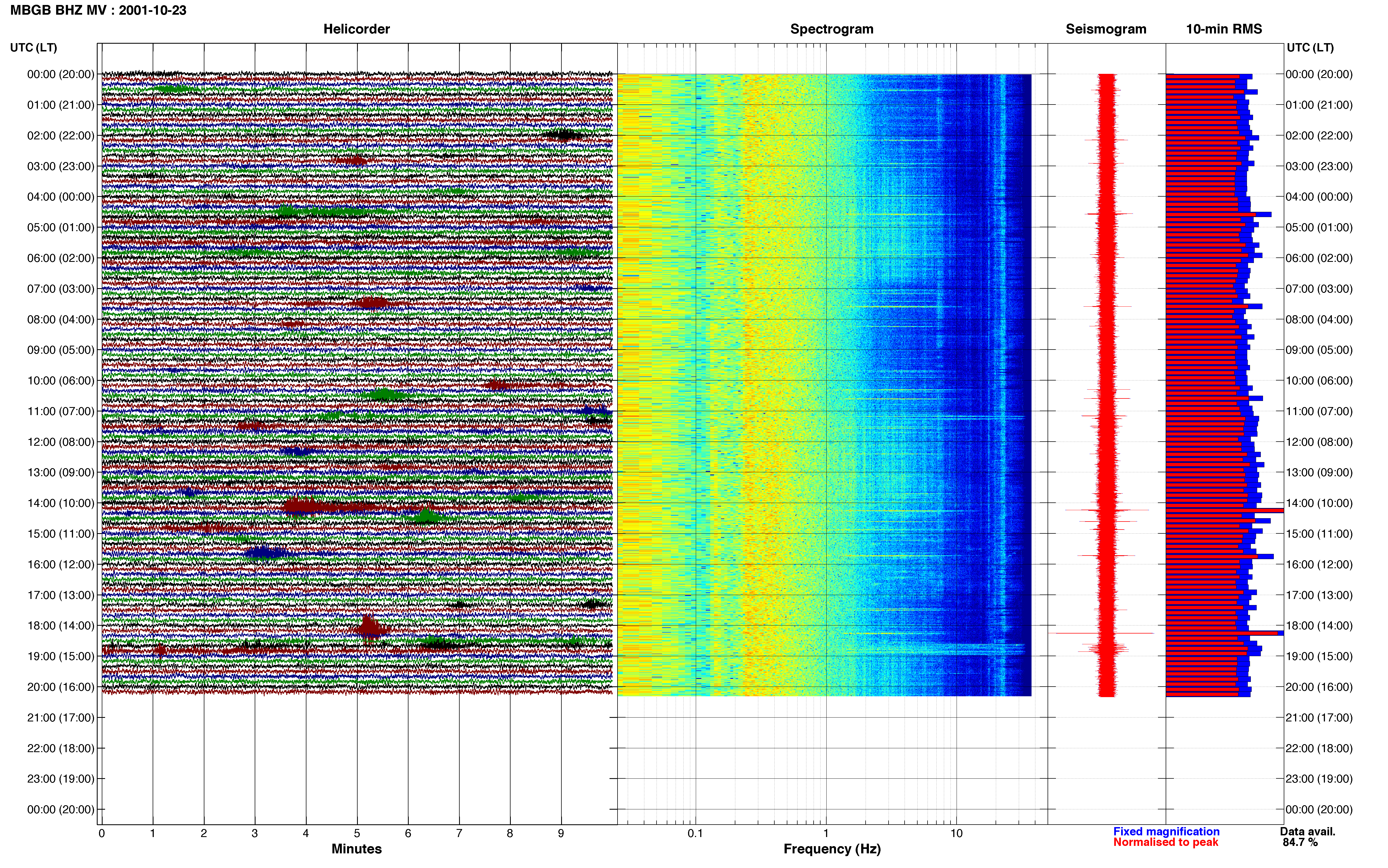Click the right 'UTC (LT)' axis label
Screen dimensions: 1388x868
(1310, 48)
